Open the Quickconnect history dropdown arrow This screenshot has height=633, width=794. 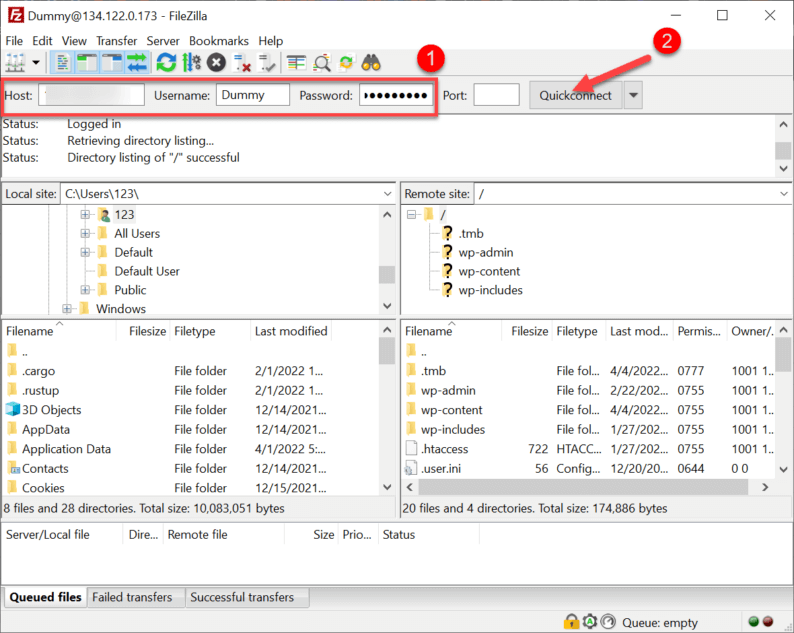(633, 95)
